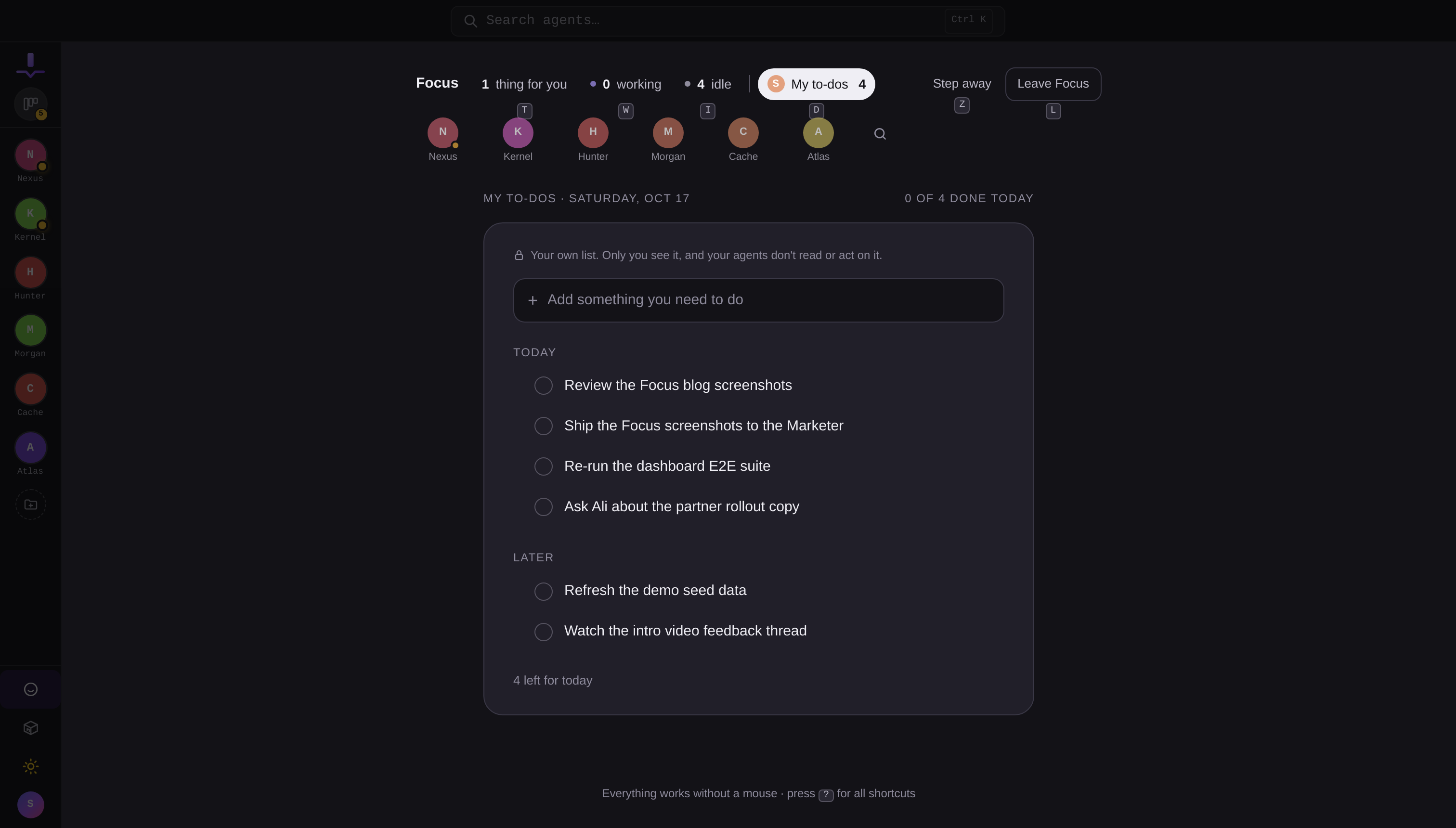Open Morgan in the Focus agent row
This screenshot has width=1456, height=828.
click(668, 133)
